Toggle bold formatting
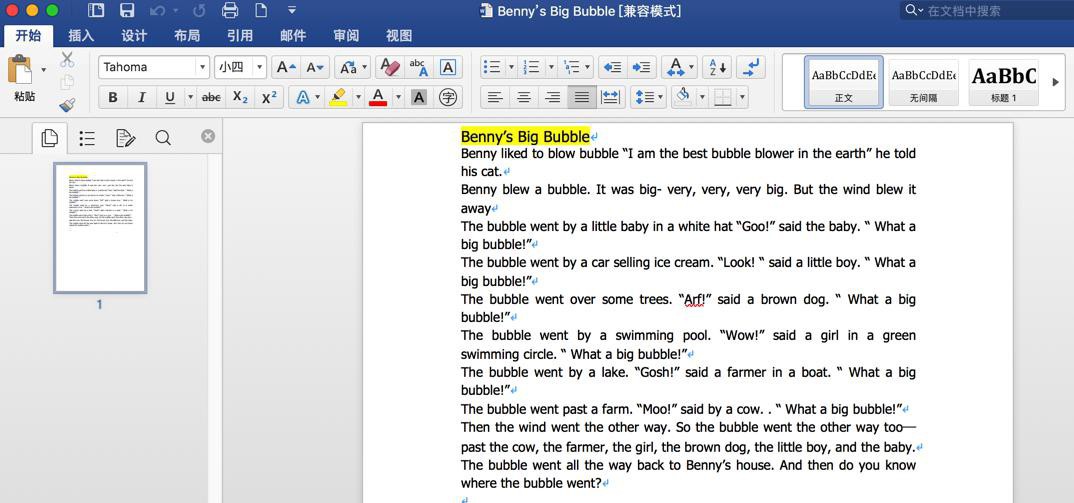The image size is (1074, 503). coord(113,97)
